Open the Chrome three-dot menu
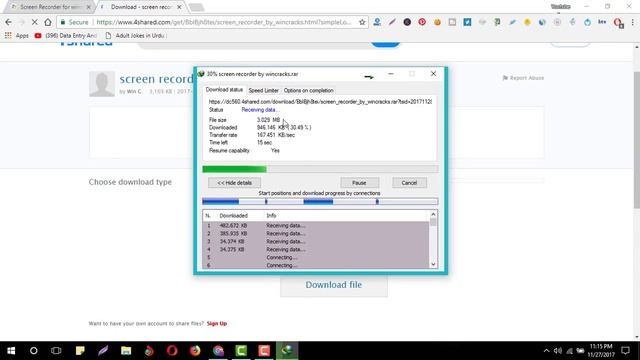This screenshot has width=640, height=360. 632,22
